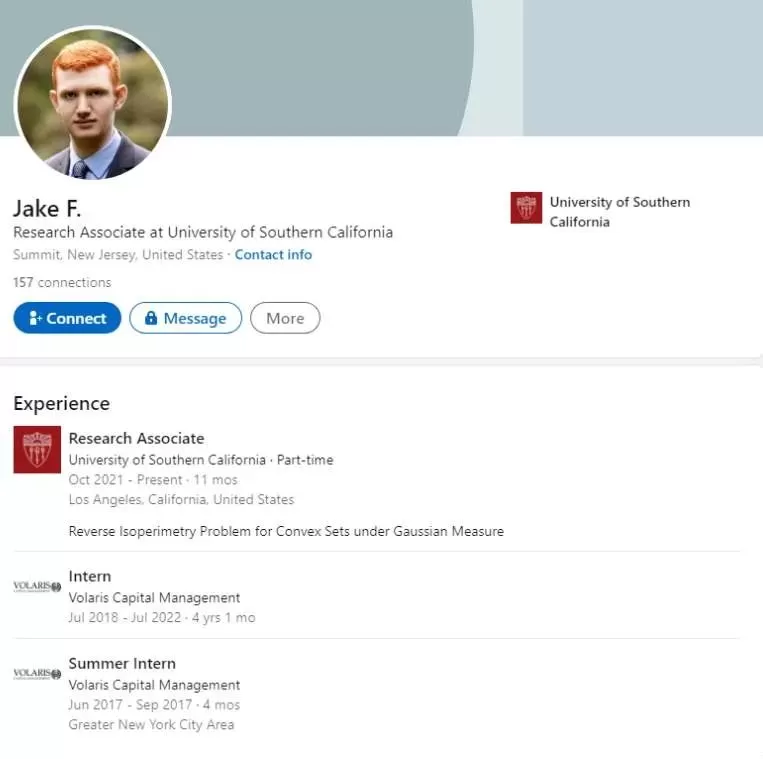Open University of Southern California school link
763x759 pixels.
click(619, 212)
